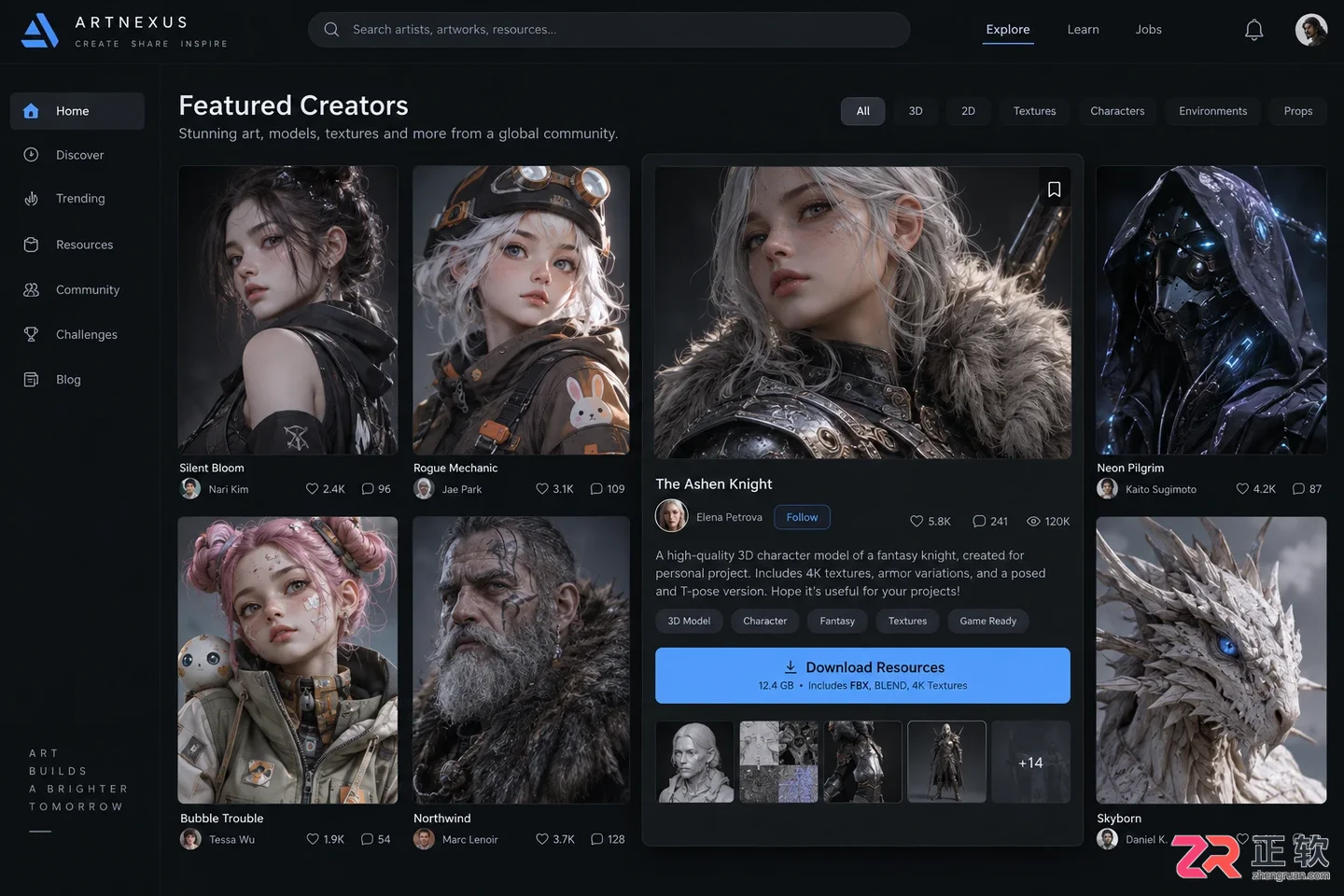Open the sculpted bust preview thumbnail
Viewport: 1344px width, 896px height.
(694, 762)
